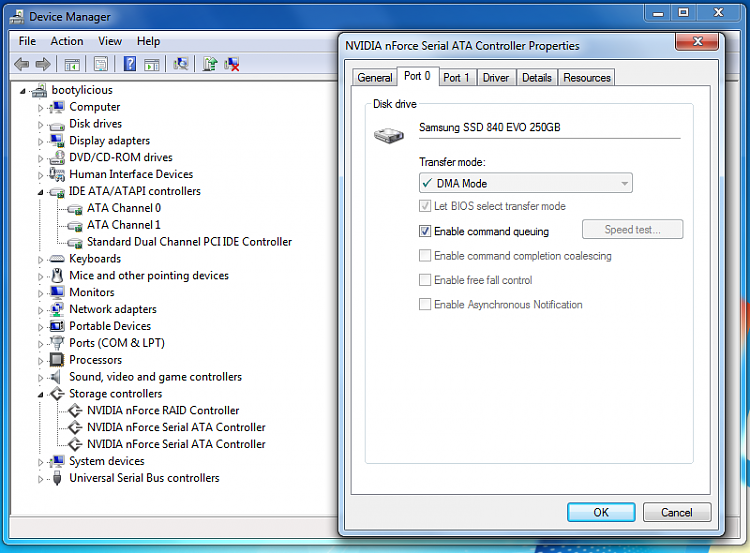Screen dimensions: 750x553
Task: Click the Back arrow toolbar icon
Action: 22,64
